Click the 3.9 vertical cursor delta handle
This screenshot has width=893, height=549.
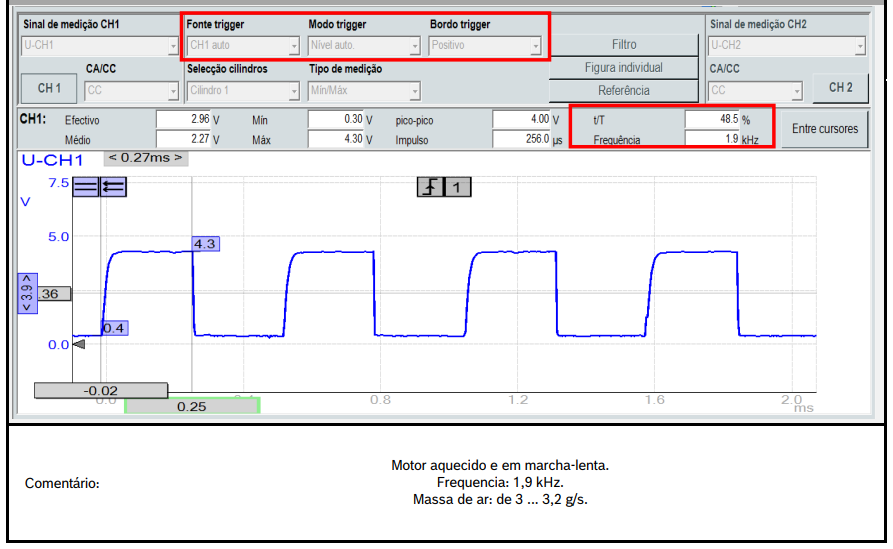[26, 294]
